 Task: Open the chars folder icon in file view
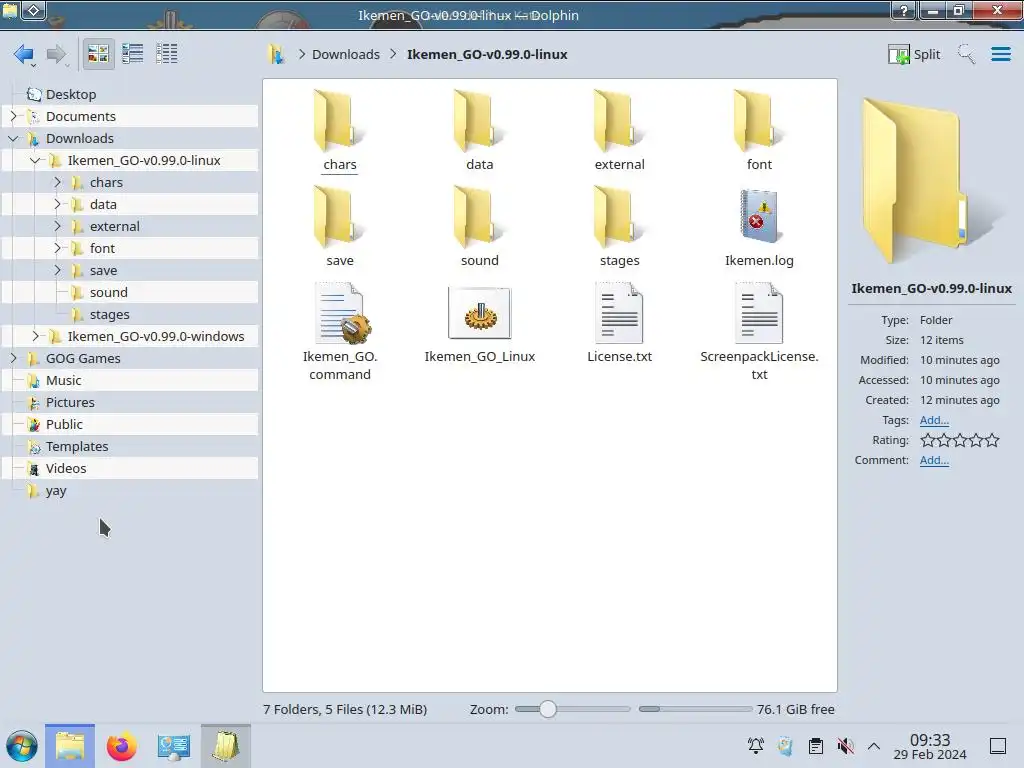pos(340,121)
